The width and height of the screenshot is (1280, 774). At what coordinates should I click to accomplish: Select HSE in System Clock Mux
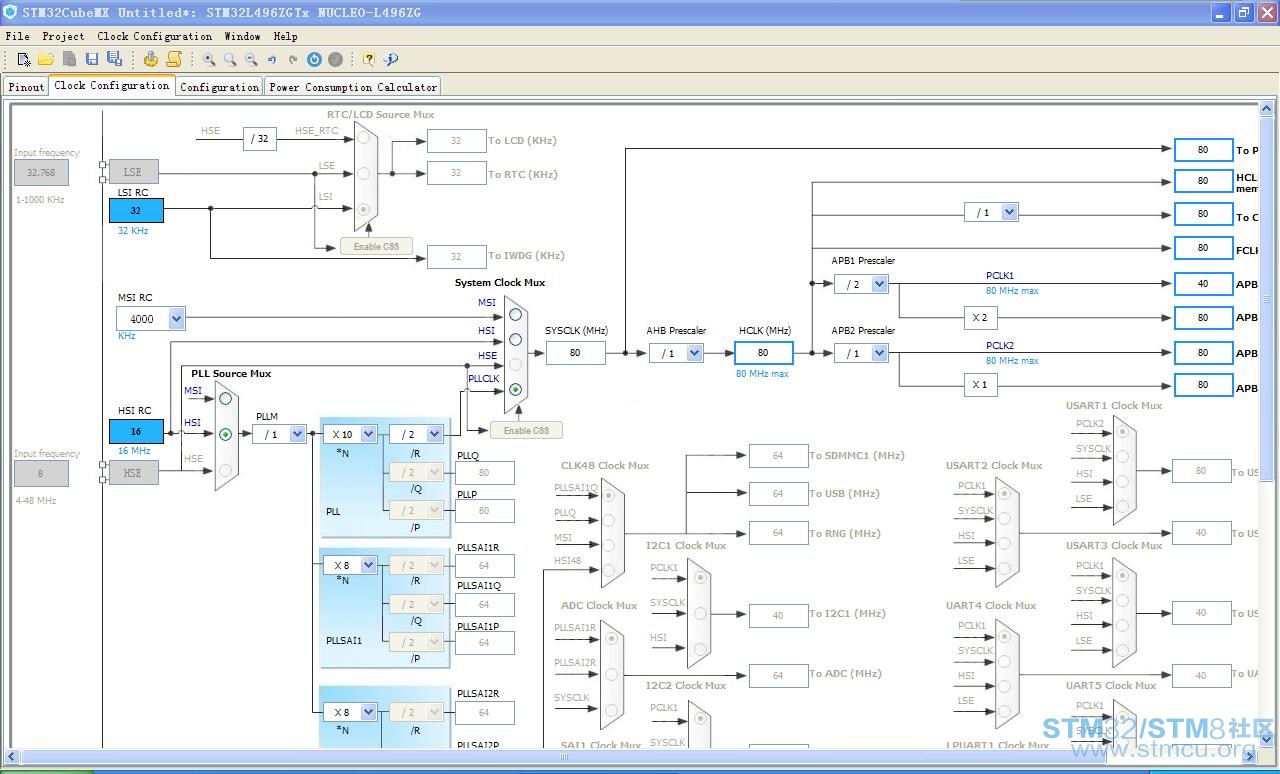[515, 364]
